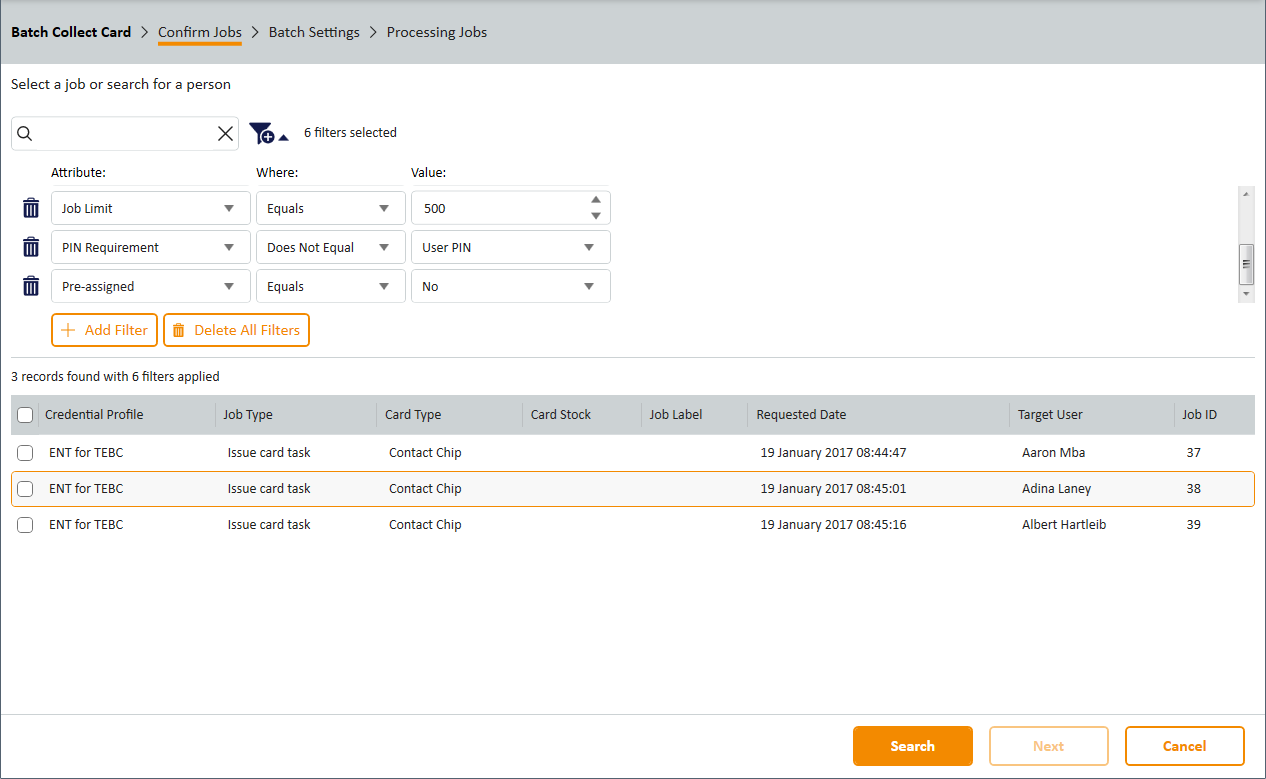Decrease the Job Limit value with down arrow
Screen dimensions: 1266x779
tap(595, 216)
